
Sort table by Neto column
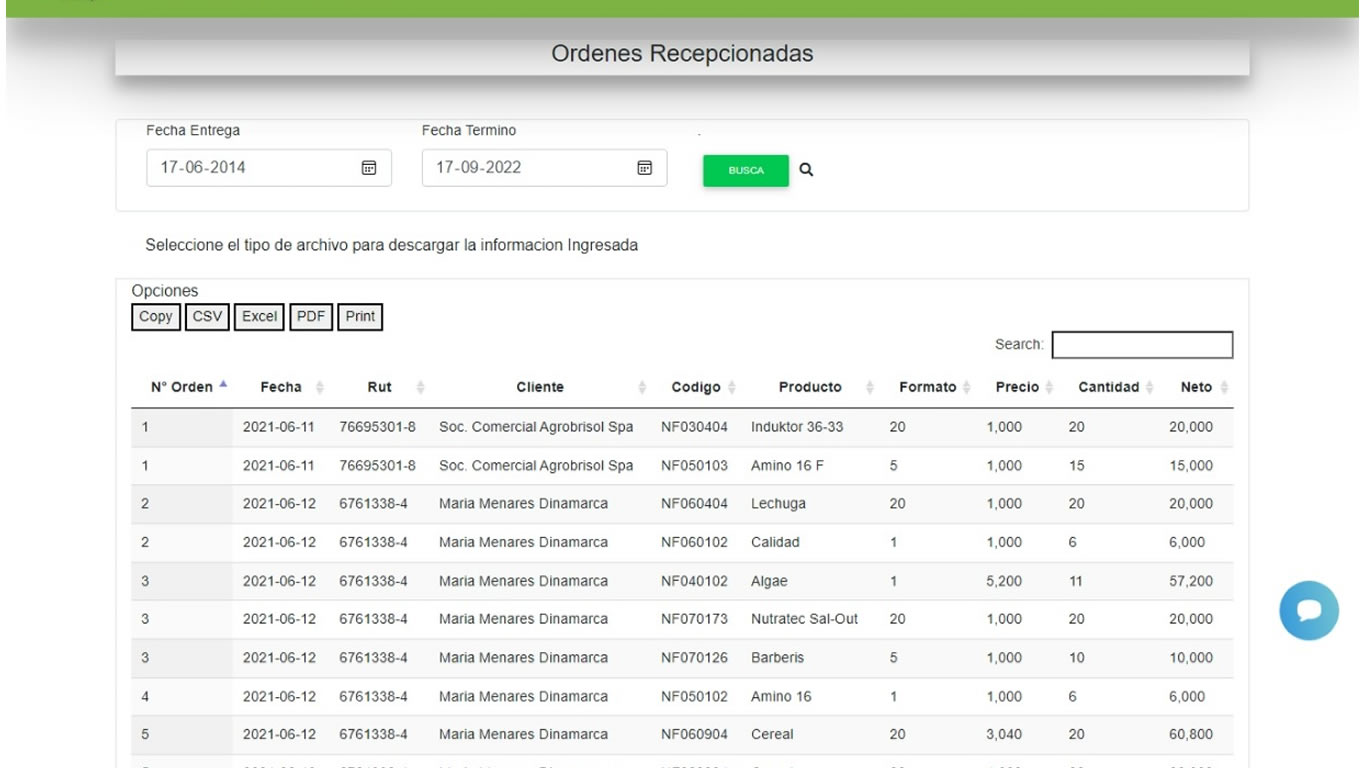click(x=1196, y=387)
